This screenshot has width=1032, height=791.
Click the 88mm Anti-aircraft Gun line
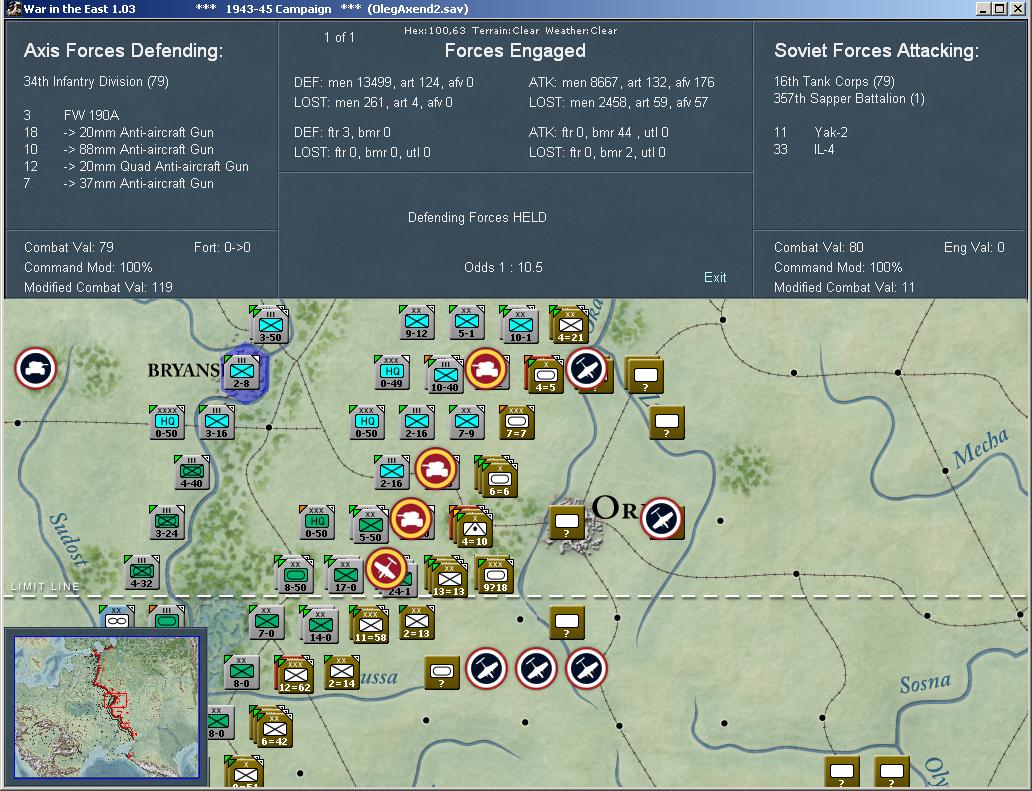tap(118, 149)
